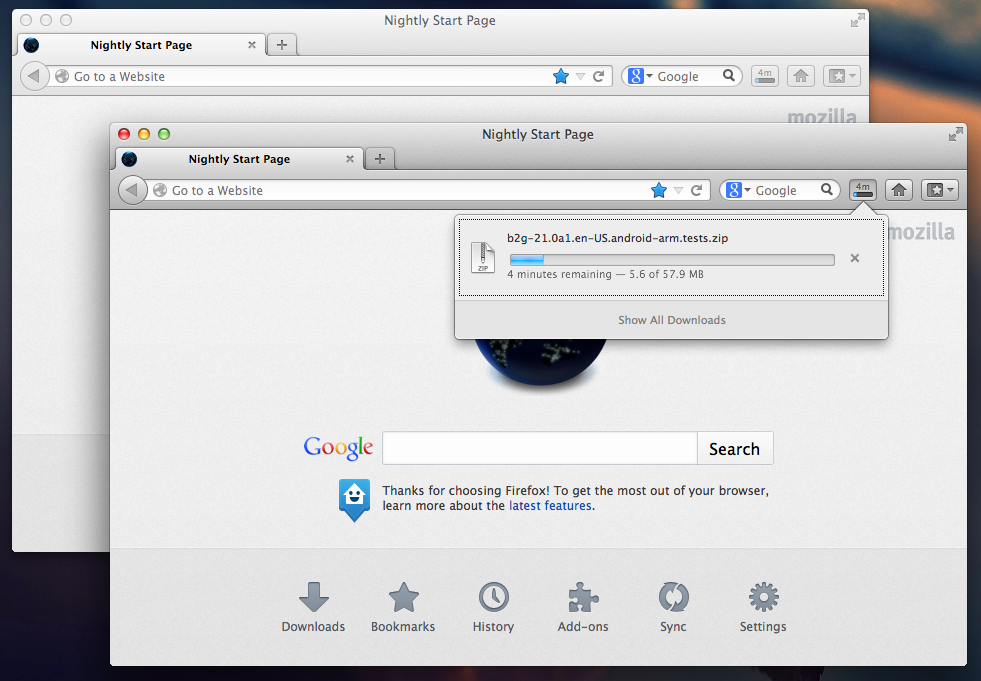Viewport: 981px width, 681px height.
Task: Minimize the front window with the yellow button
Action: coord(144,134)
